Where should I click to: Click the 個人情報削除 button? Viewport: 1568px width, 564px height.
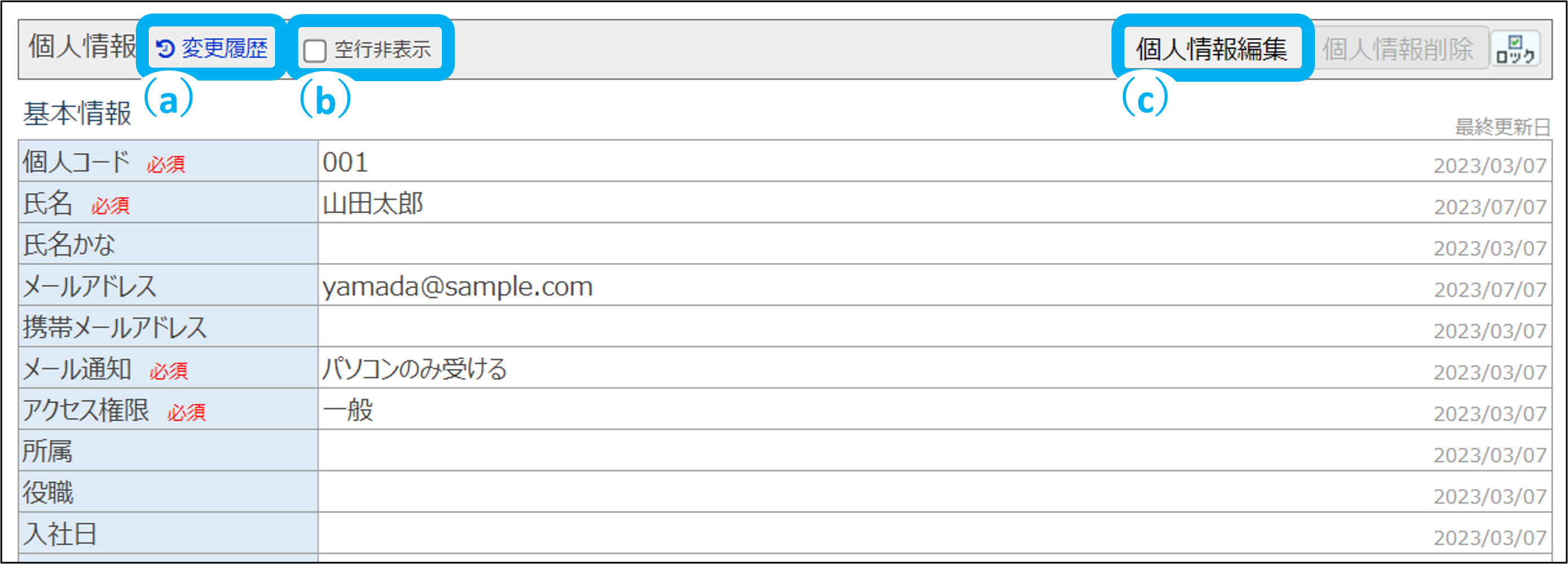1398,48
